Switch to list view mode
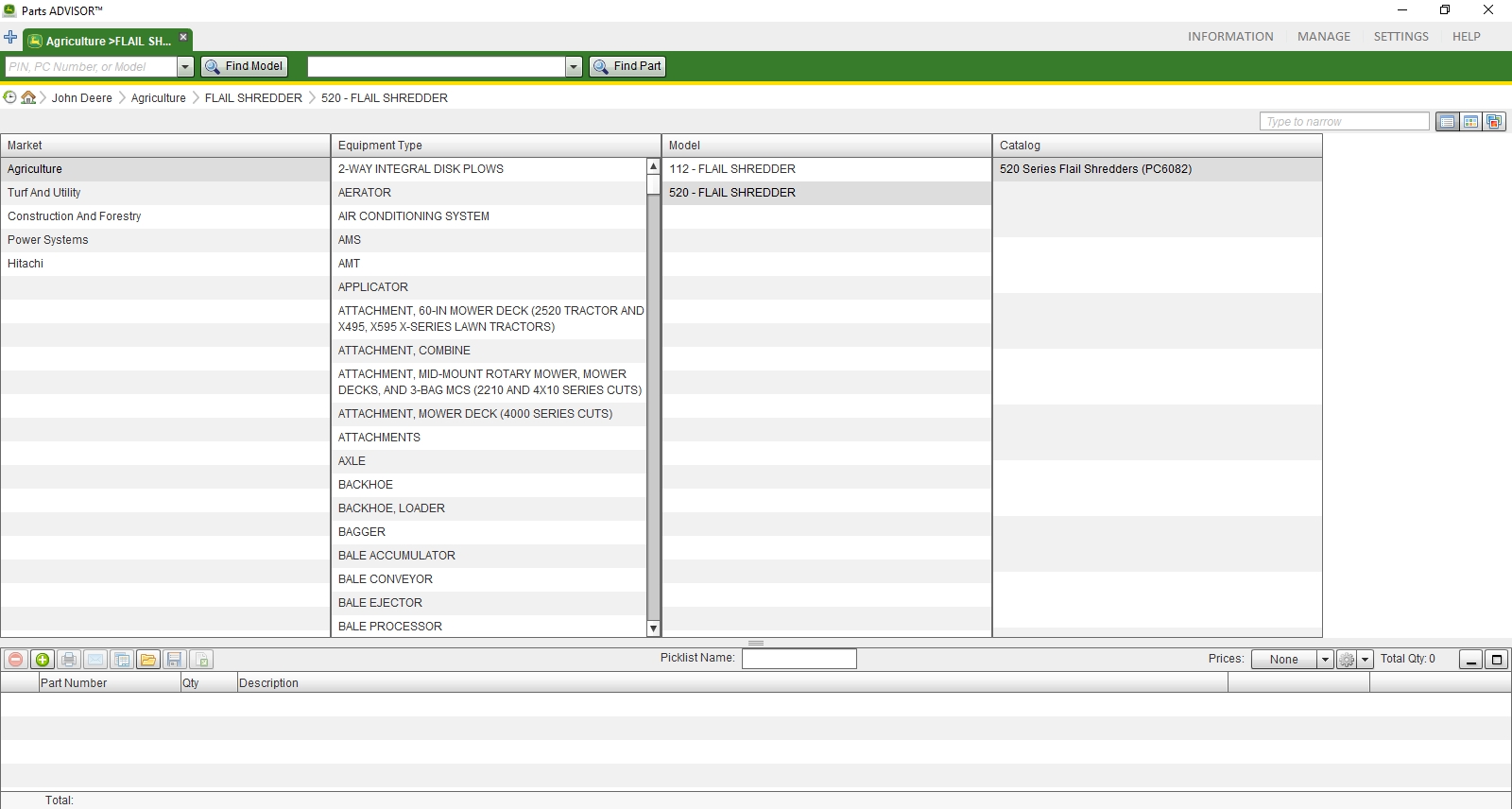 coord(1447,121)
